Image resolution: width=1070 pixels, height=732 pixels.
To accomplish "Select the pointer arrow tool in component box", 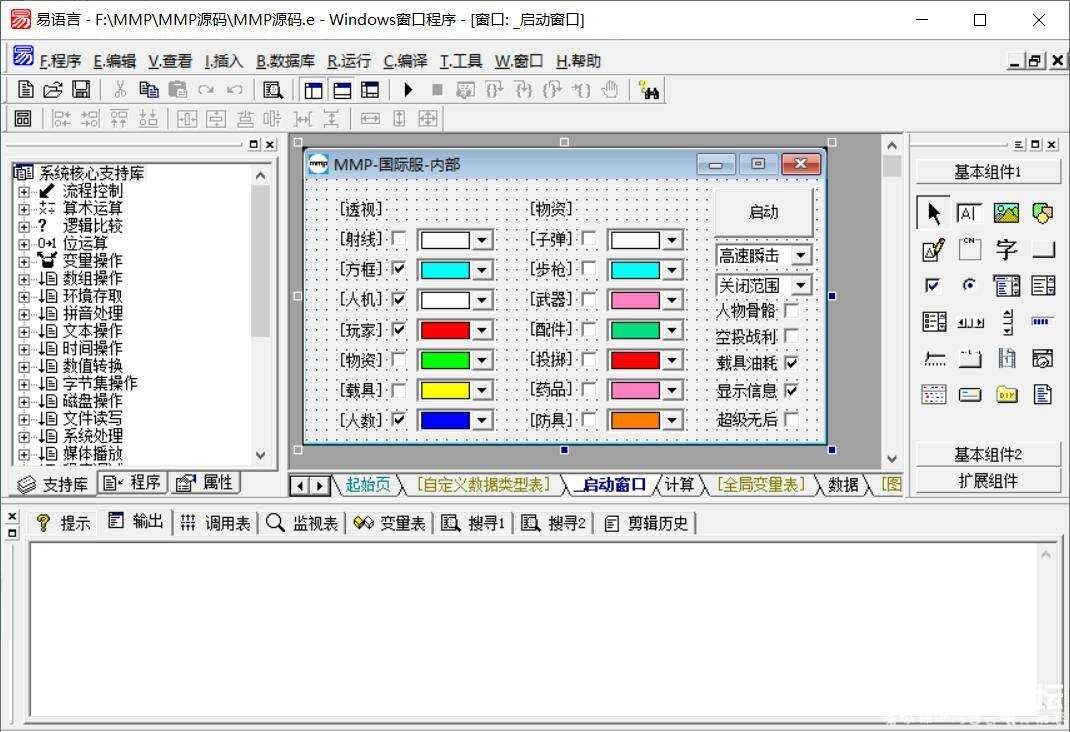I will pos(934,213).
